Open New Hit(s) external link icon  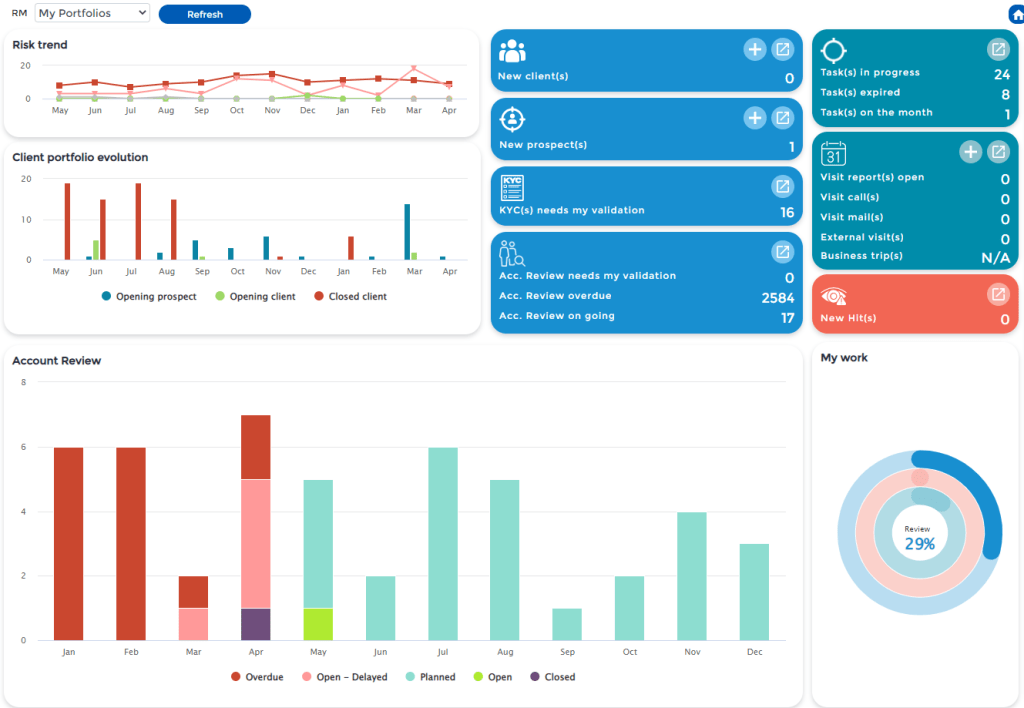point(998,295)
